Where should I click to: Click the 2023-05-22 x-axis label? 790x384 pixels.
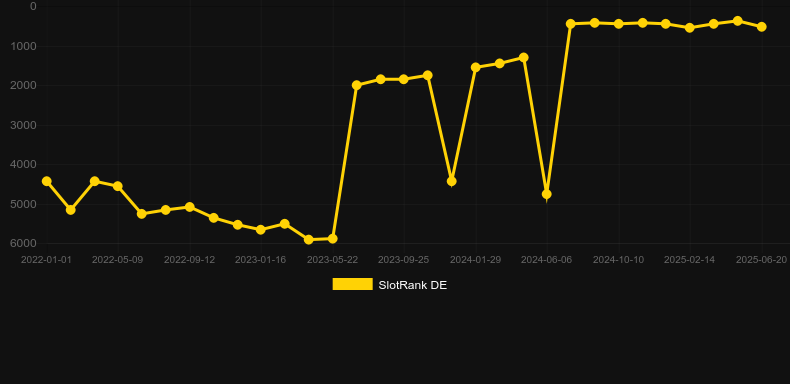(333, 260)
